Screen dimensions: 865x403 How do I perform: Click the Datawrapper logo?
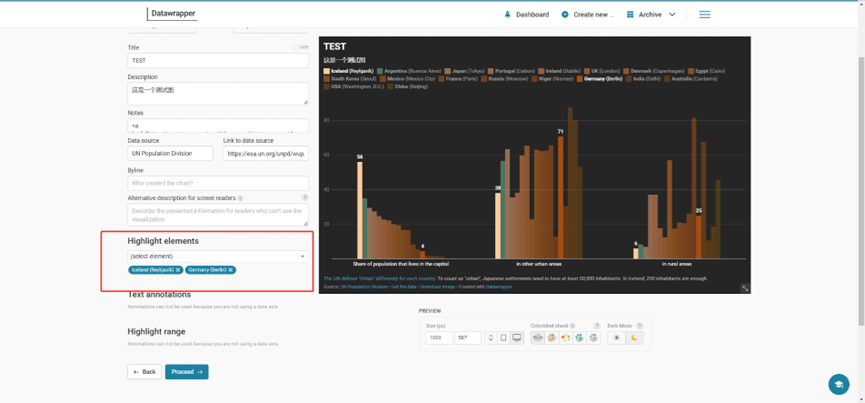click(x=172, y=14)
